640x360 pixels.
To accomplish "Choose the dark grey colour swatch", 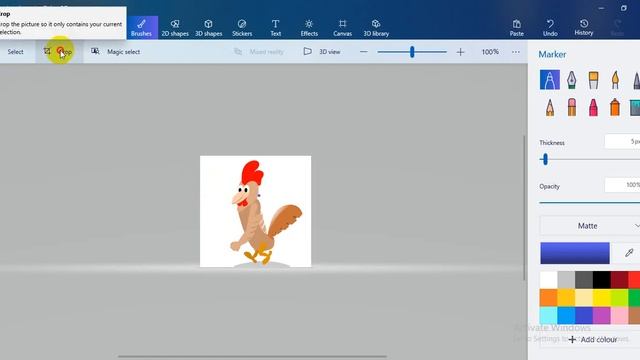I will (x=584, y=280).
